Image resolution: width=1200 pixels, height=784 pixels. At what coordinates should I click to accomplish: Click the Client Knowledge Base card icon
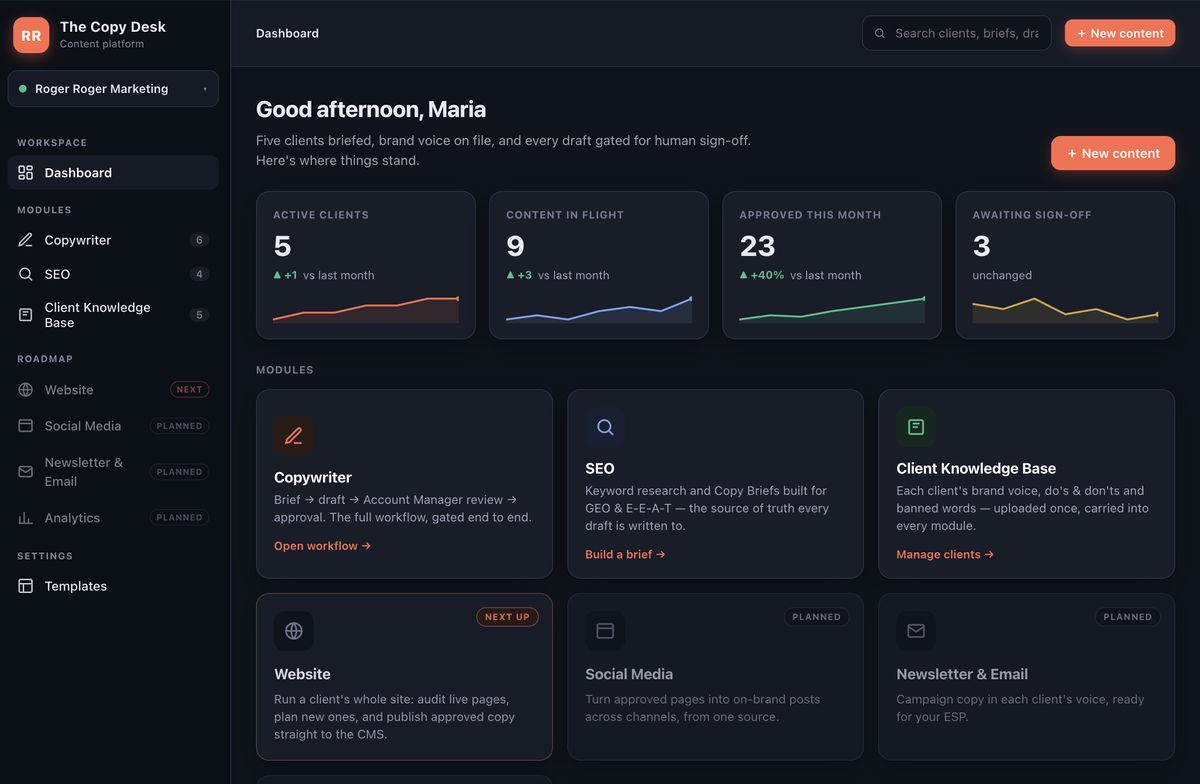pos(916,427)
